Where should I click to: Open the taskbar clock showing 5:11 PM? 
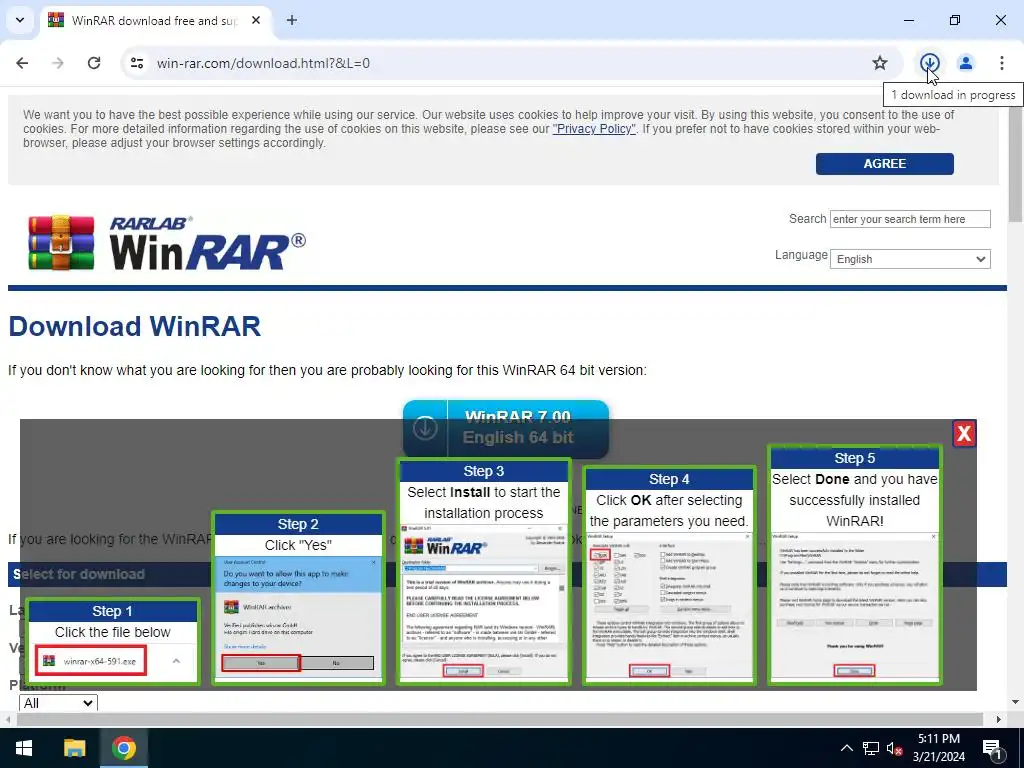[x=939, y=748]
